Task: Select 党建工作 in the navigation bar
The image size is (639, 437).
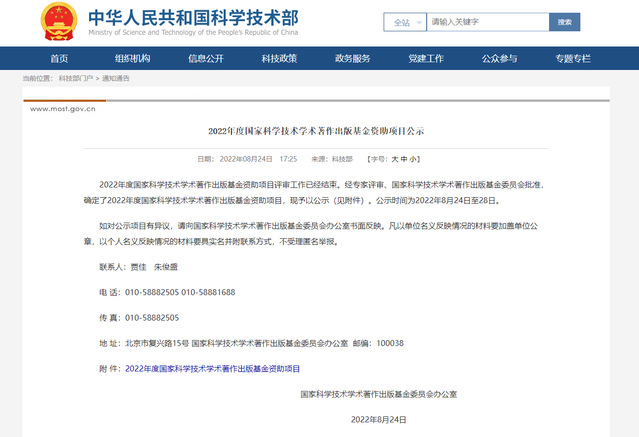Action: [426, 58]
